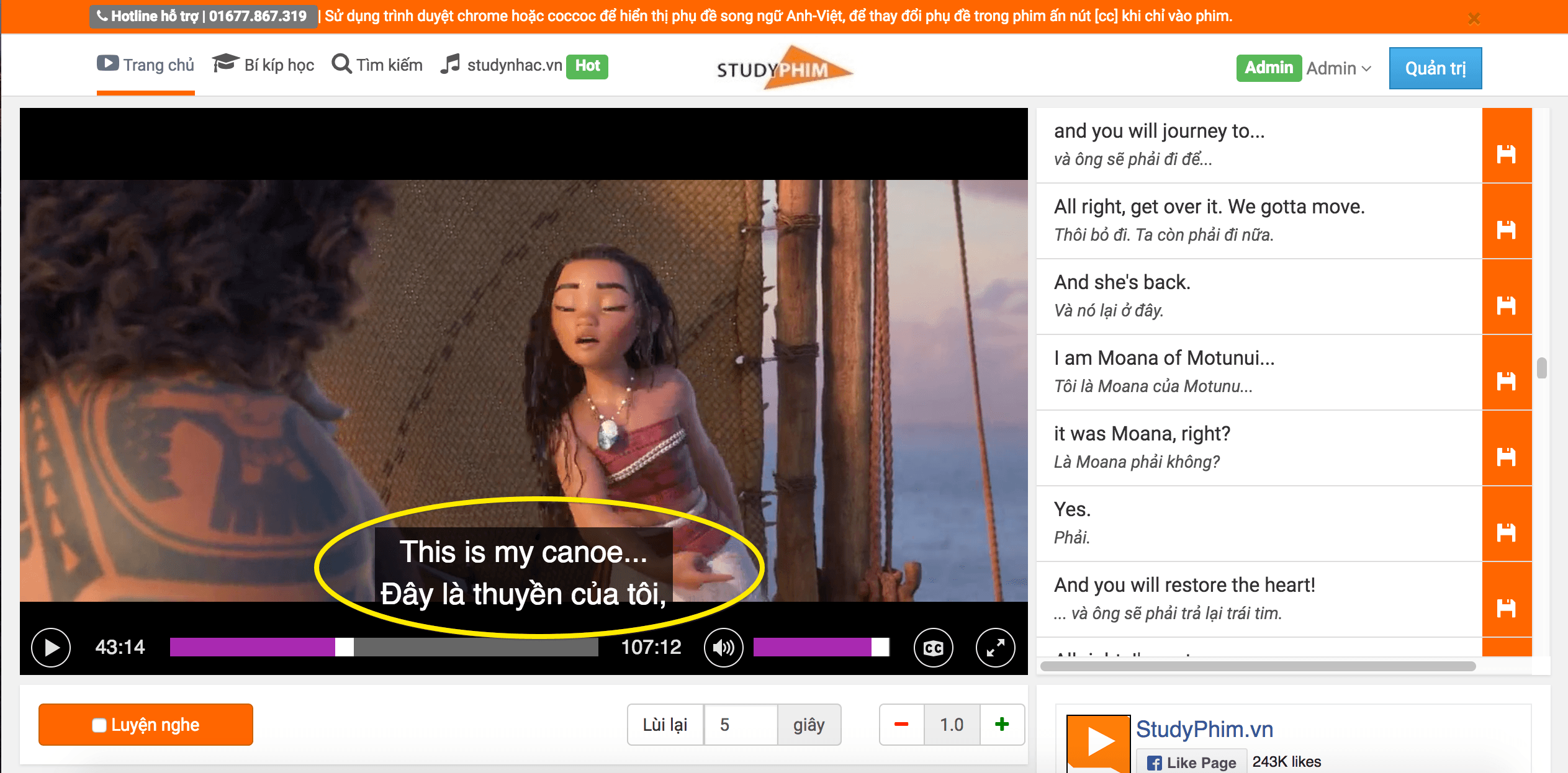The image size is (1568, 773).
Task: Click the horizontal scrollbar under subtitles
Action: 1258,666
